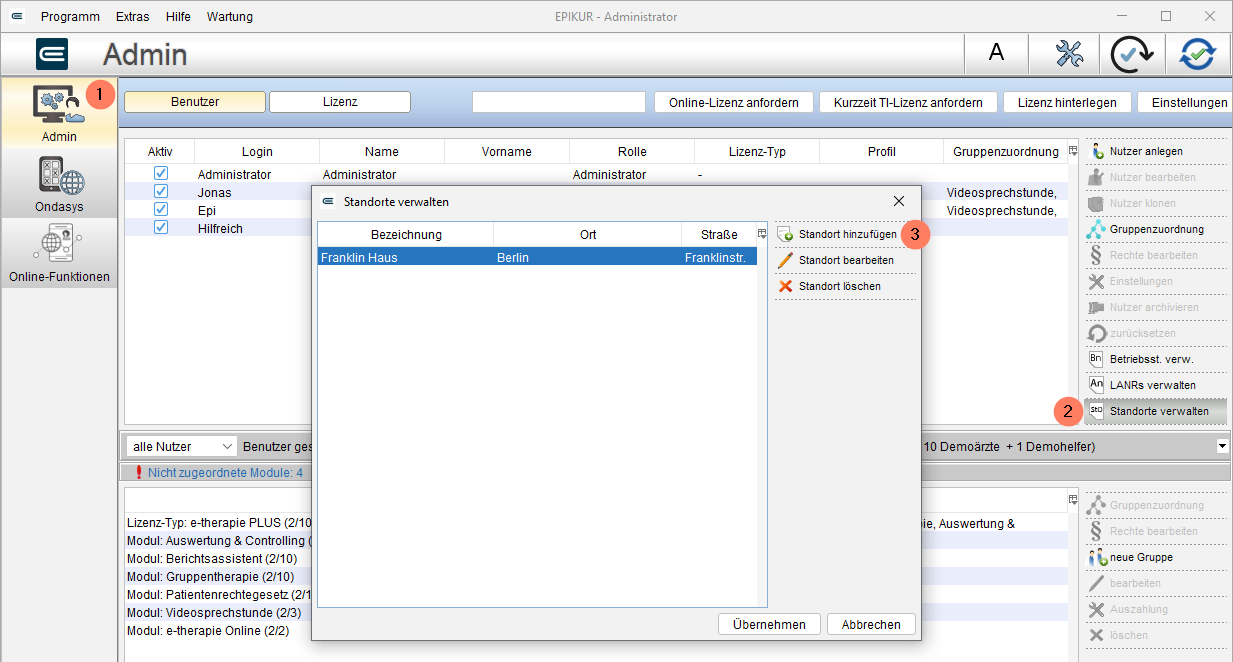This screenshot has width=1233, height=662.
Task: Open column settings icon of the Standorte table
Action: [x=762, y=234]
